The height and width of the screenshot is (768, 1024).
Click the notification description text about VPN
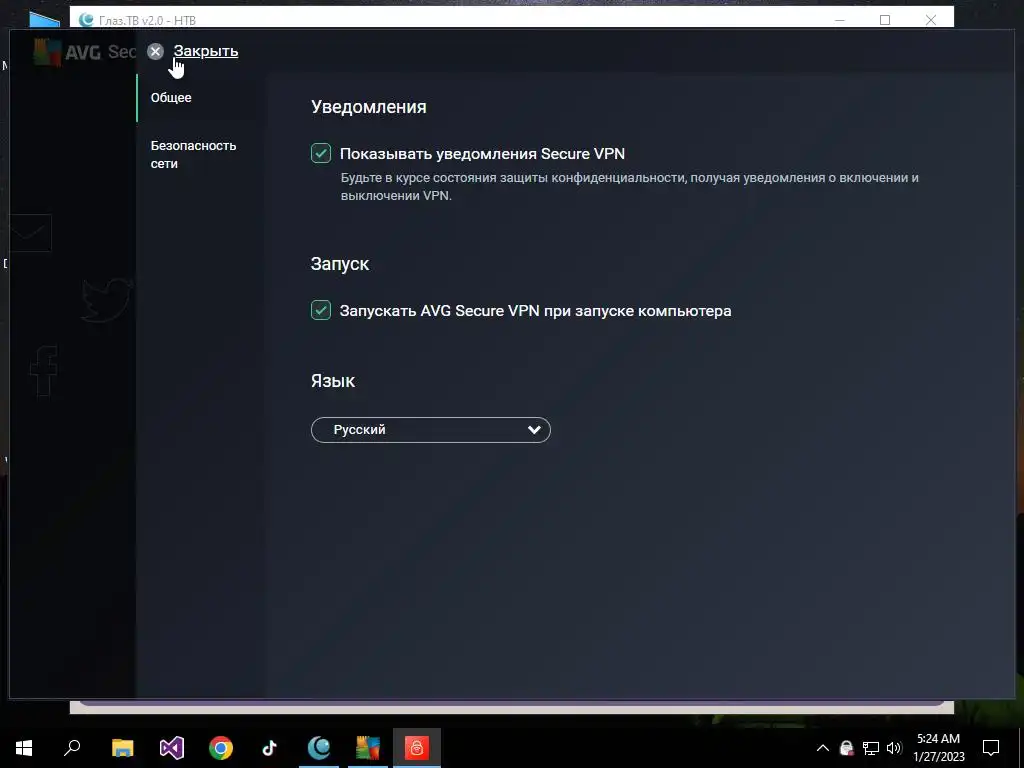click(x=629, y=186)
